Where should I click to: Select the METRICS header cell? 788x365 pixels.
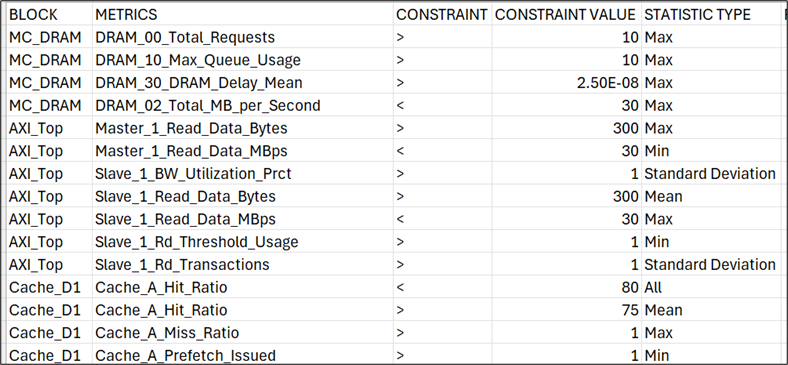[x=243, y=15]
